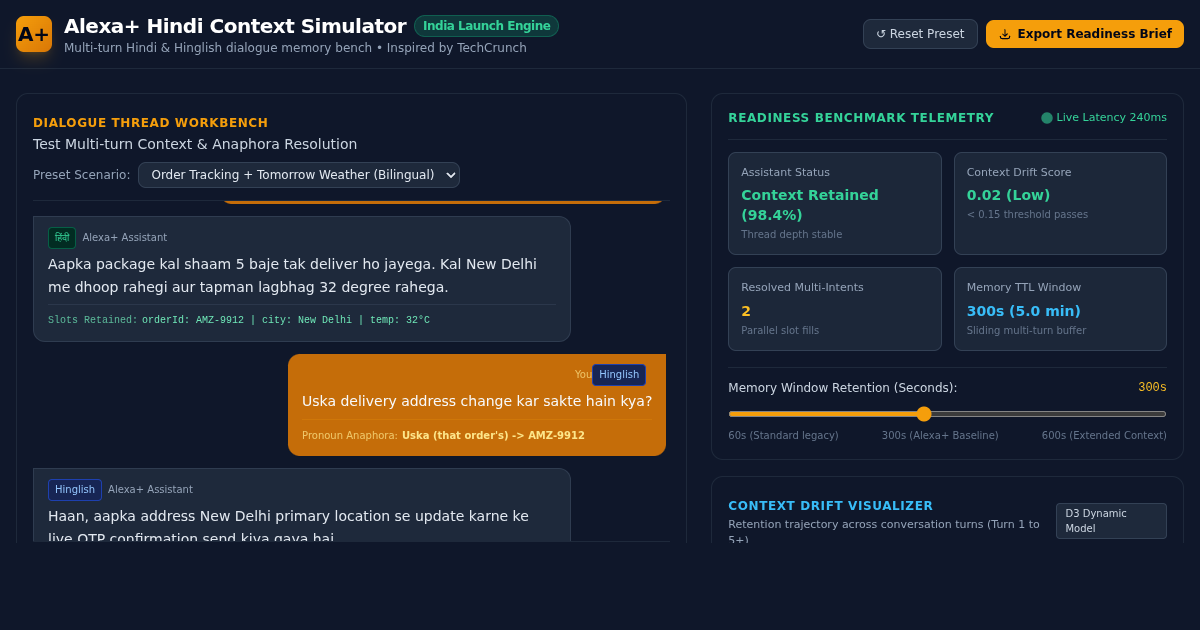Click Reset Preset button

[x=920, y=34]
